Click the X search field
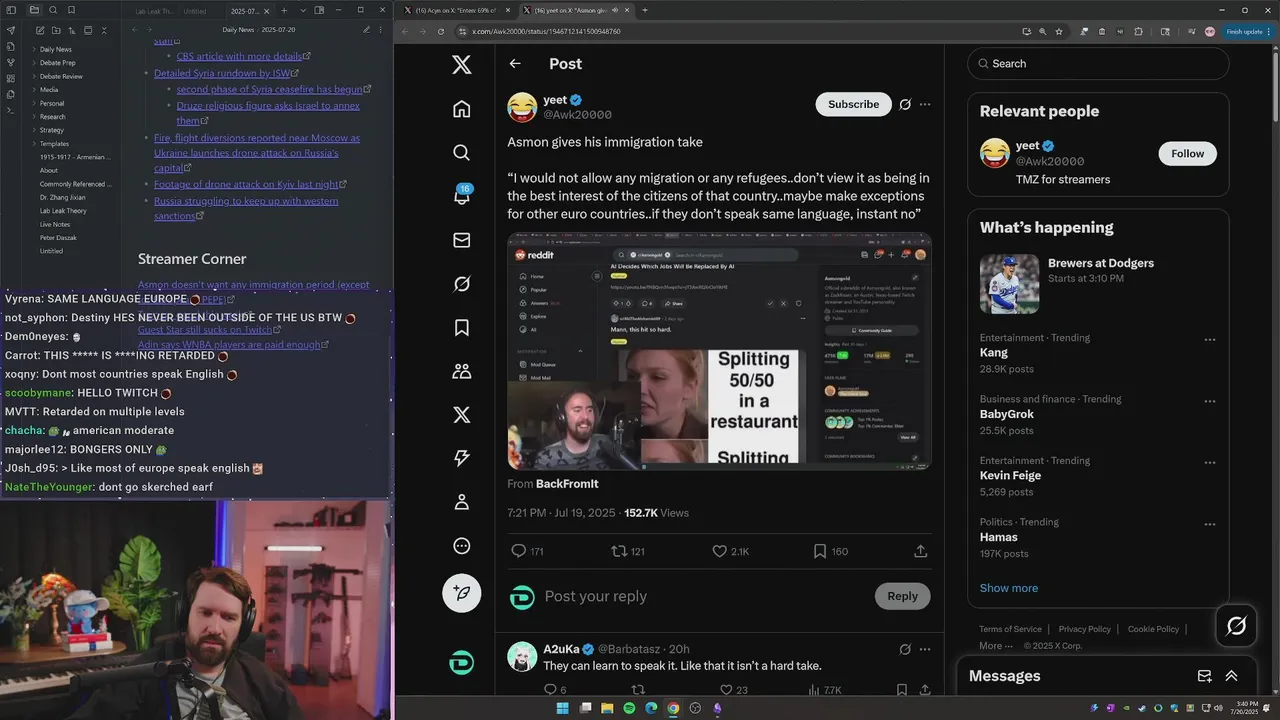The image size is (1280, 720). coord(1097,63)
